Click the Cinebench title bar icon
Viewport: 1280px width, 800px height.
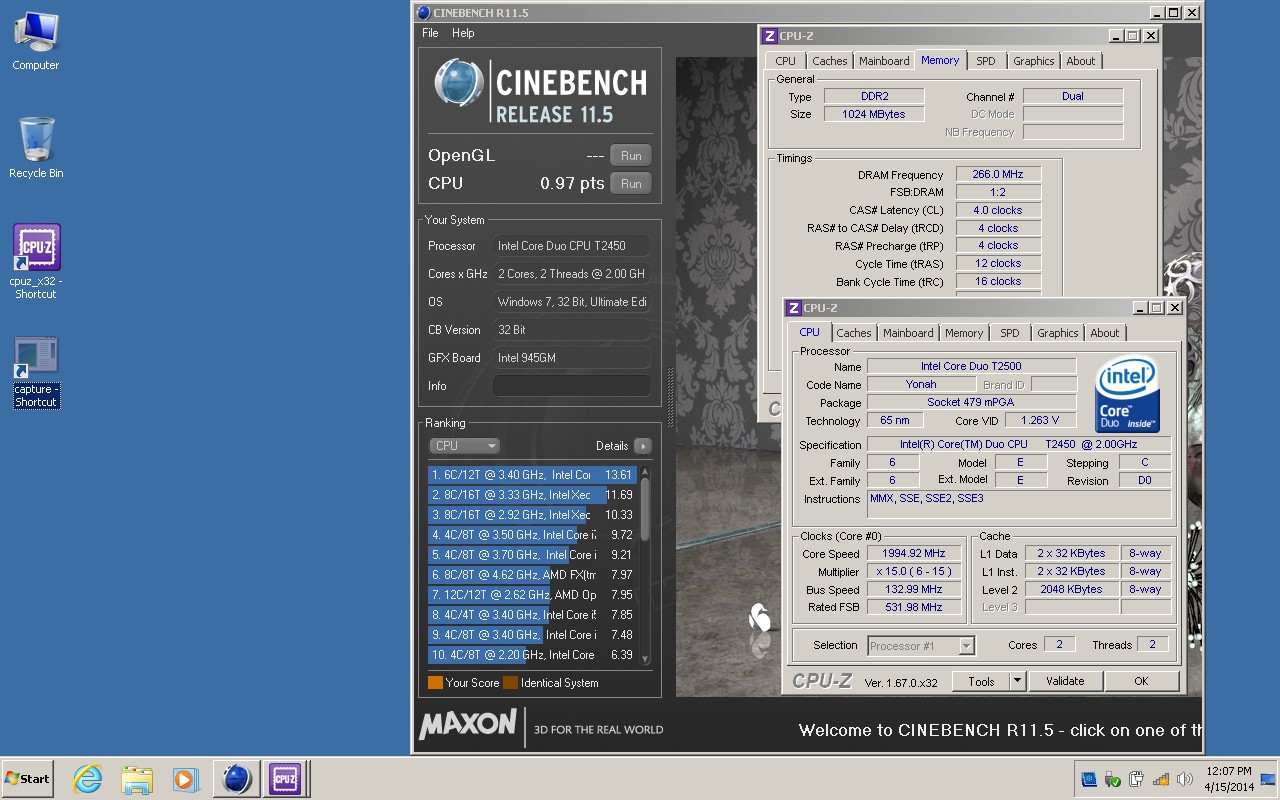coord(423,12)
